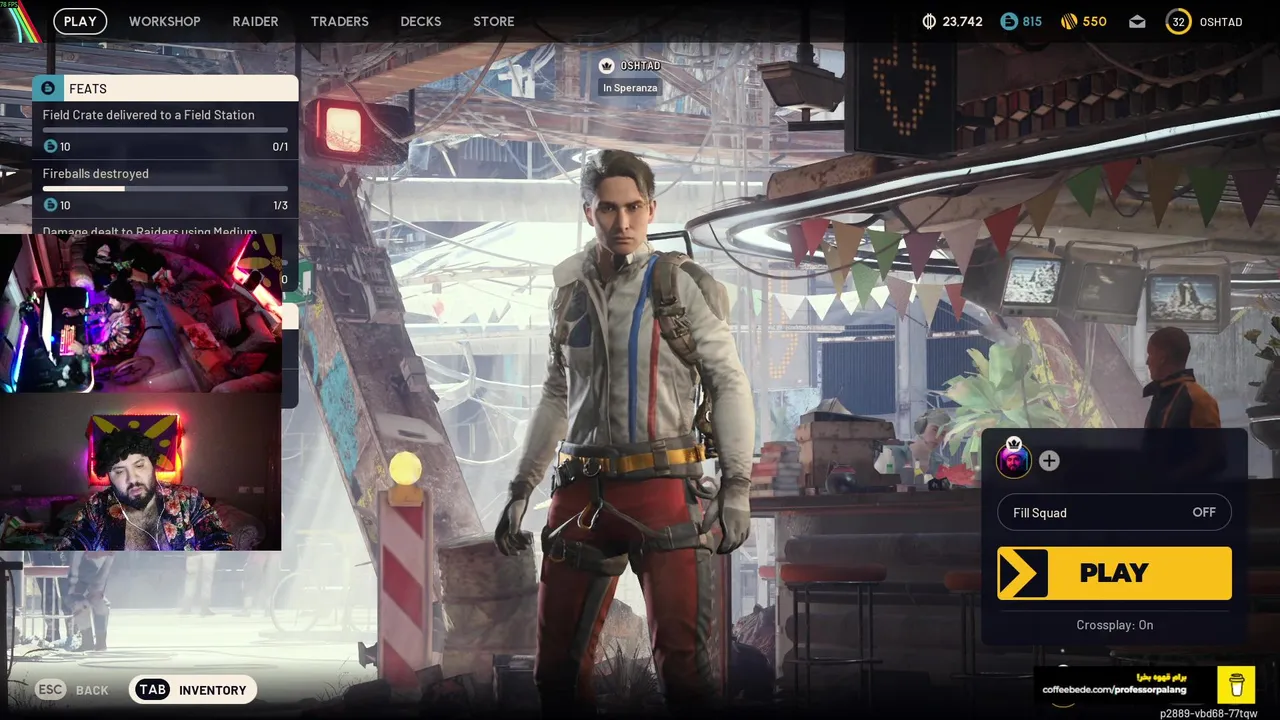This screenshot has width=1280, height=720.
Task: Click the big yellow PLAY button
Action: pyautogui.click(x=1114, y=573)
